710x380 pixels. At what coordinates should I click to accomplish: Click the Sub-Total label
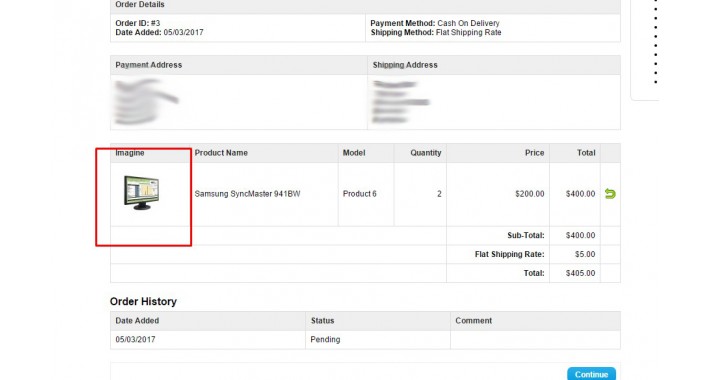coord(526,236)
